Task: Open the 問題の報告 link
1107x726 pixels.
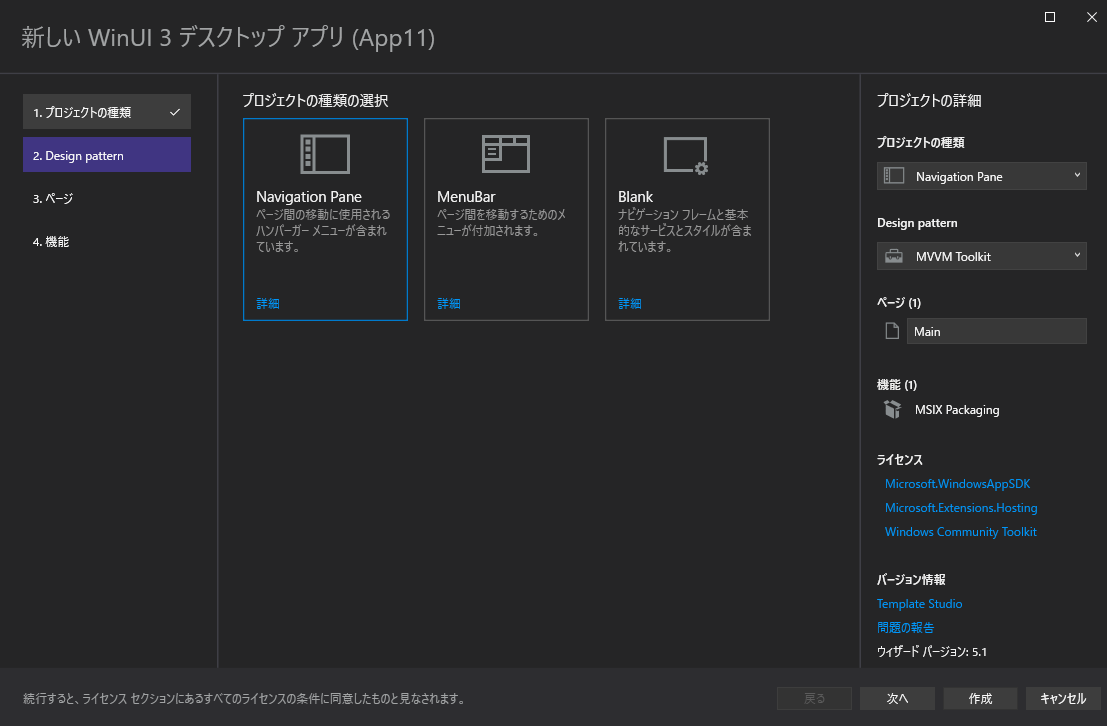Action: point(905,627)
